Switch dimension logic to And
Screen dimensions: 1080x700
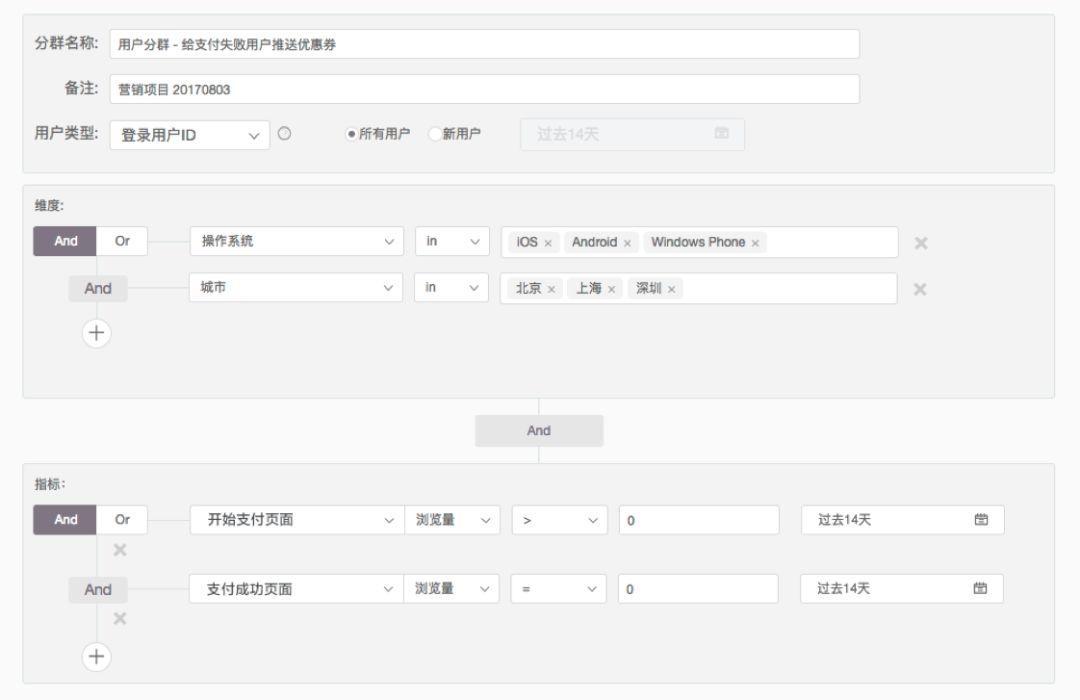65,241
